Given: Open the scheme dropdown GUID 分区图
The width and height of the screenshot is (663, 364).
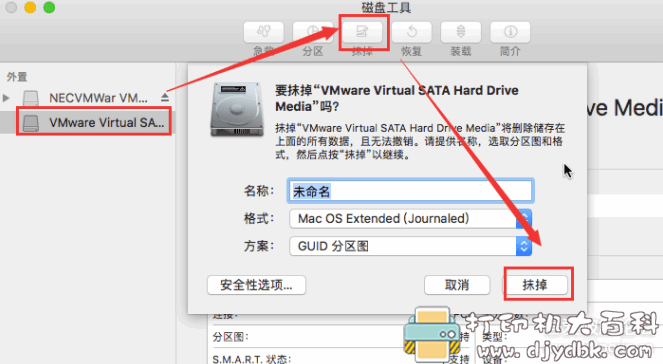Looking at the screenshot, I should [410, 246].
